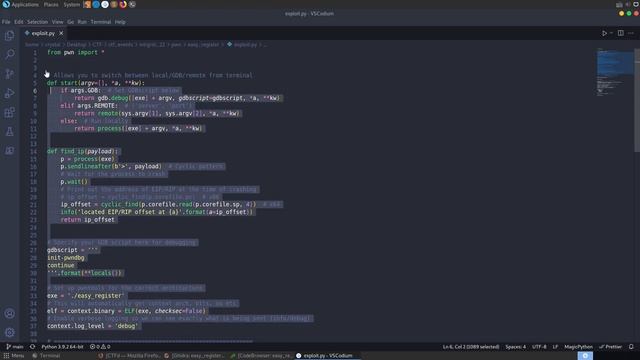Click the 'def find_ip(payload):' line
The image size is (640, 360).
pyautogui.click(x=82, y=151)
